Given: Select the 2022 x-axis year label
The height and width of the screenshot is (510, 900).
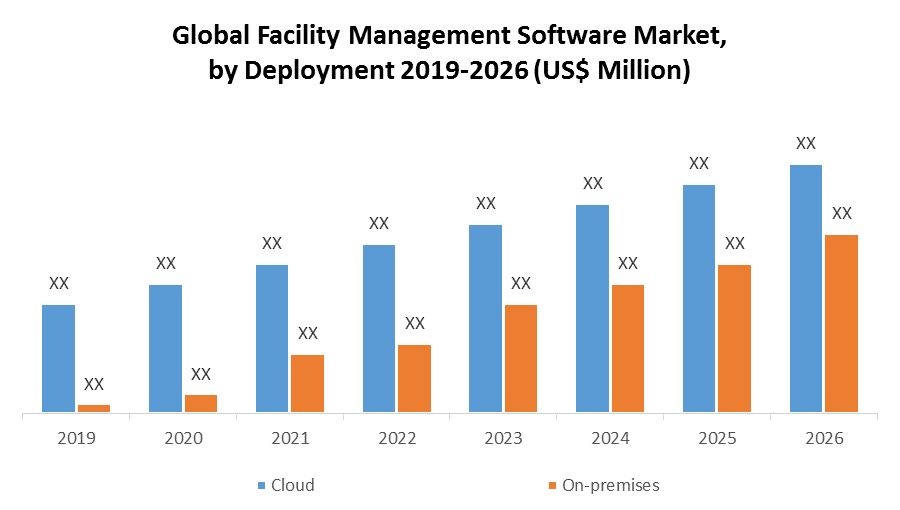Looking at the screenshot, I should [397, 438].
